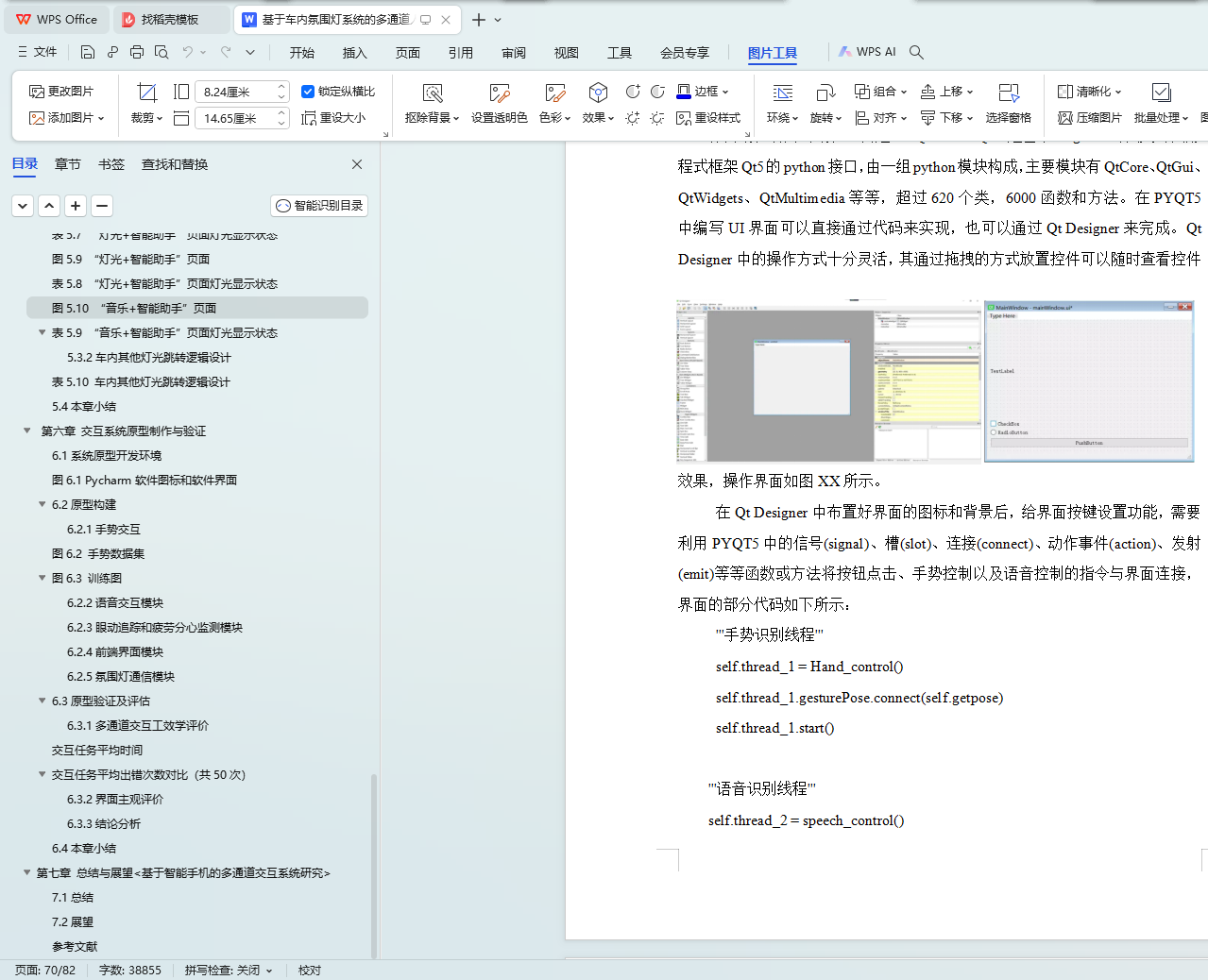Open Send Backward (下移) dropdown
The image size is (1208, 980).
click(x=946, y=118)
